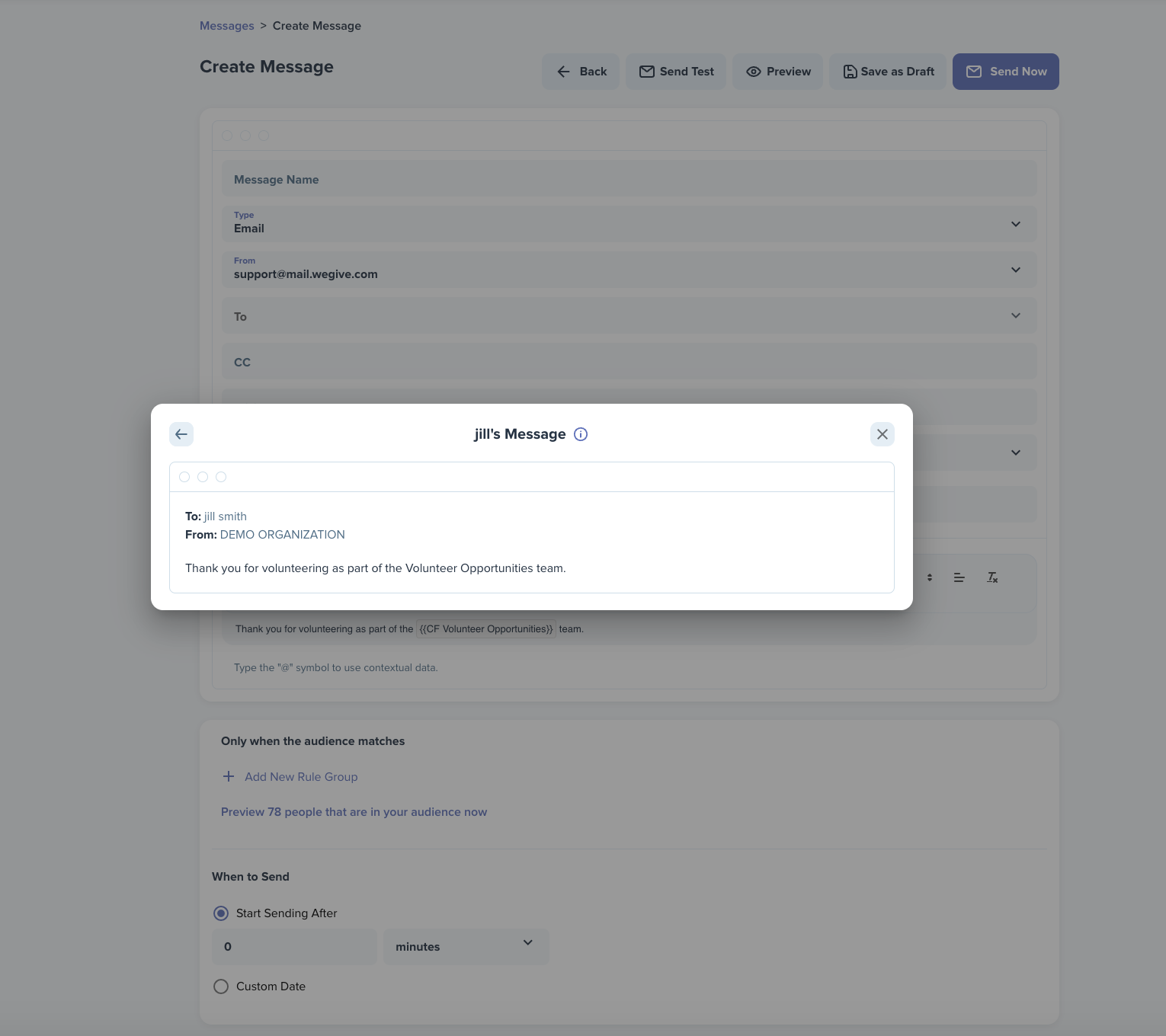
Task: Select the Start Sending After radio button
Action: [221, 913]
